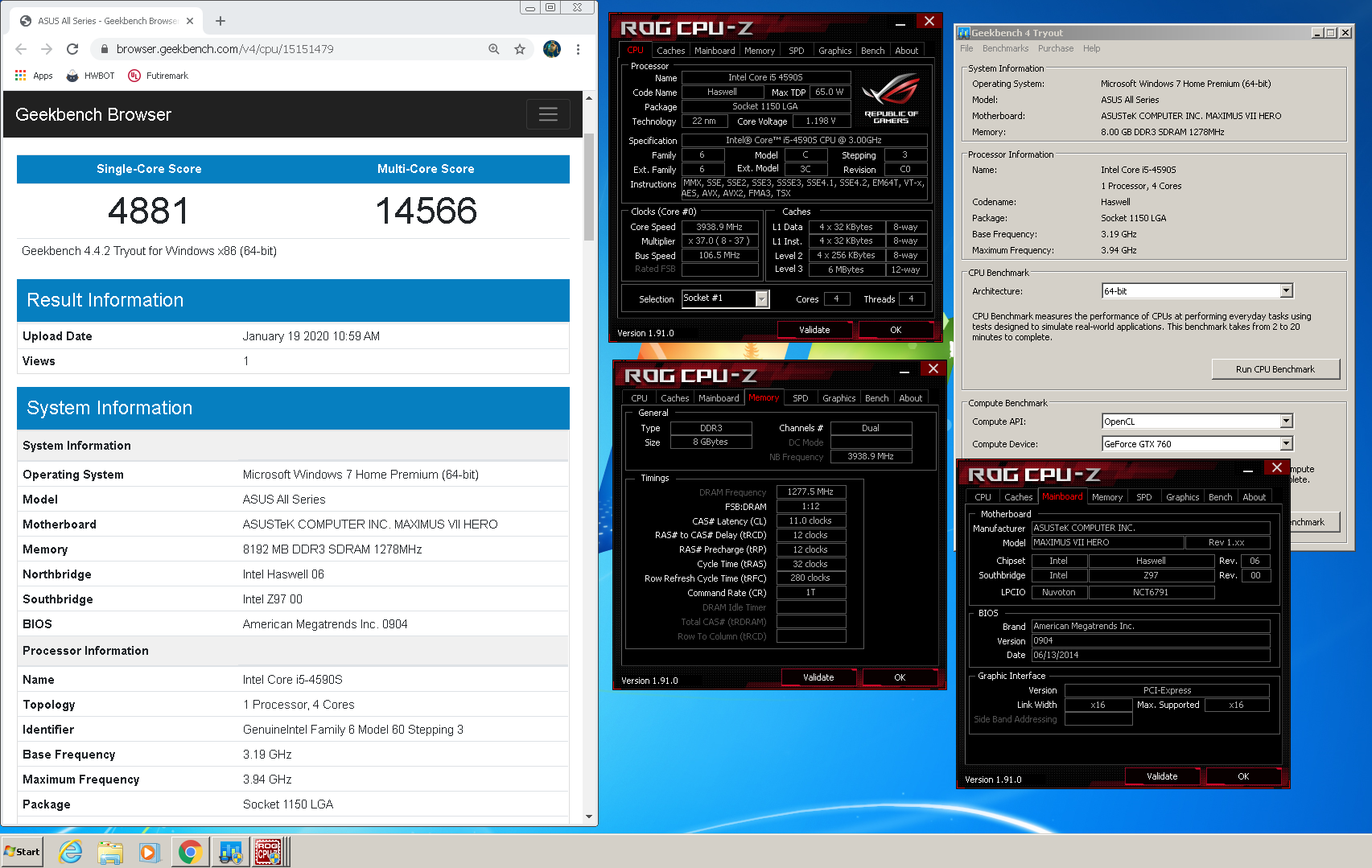Click OK in the Memory tab window

tap(900, 677)
